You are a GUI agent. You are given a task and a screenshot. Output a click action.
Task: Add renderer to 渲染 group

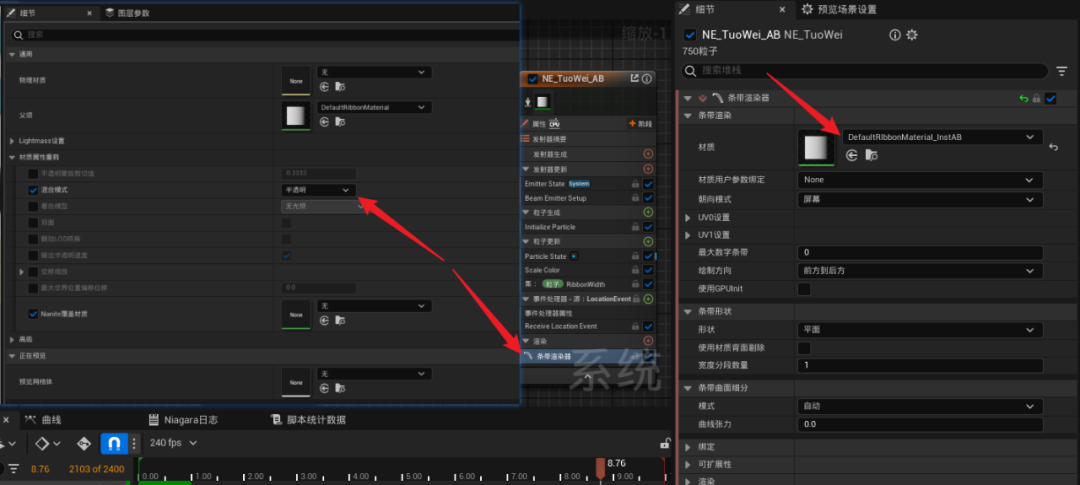tap(647, 341)
